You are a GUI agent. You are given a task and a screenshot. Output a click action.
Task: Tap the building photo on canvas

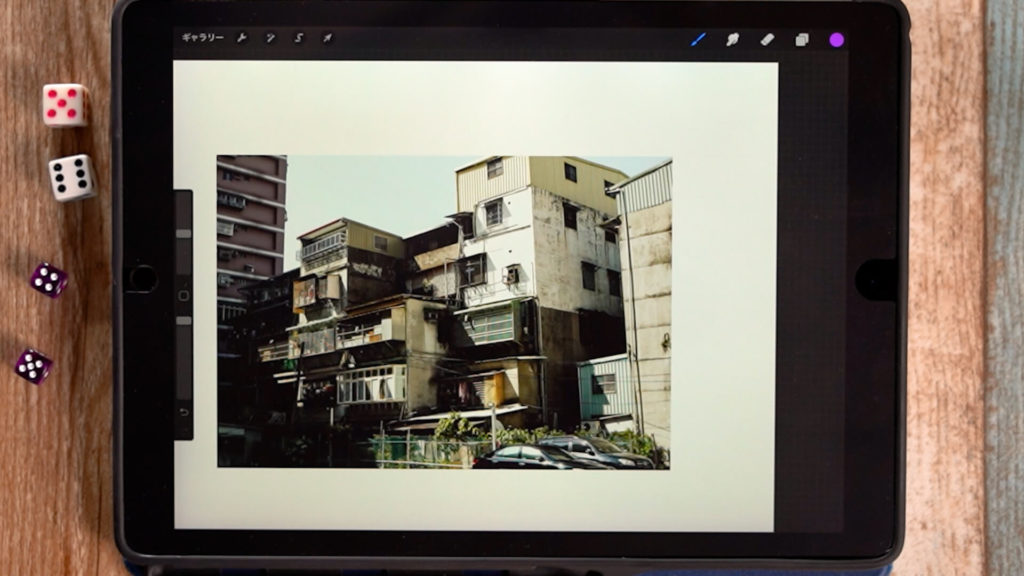(x=444, y=312)
